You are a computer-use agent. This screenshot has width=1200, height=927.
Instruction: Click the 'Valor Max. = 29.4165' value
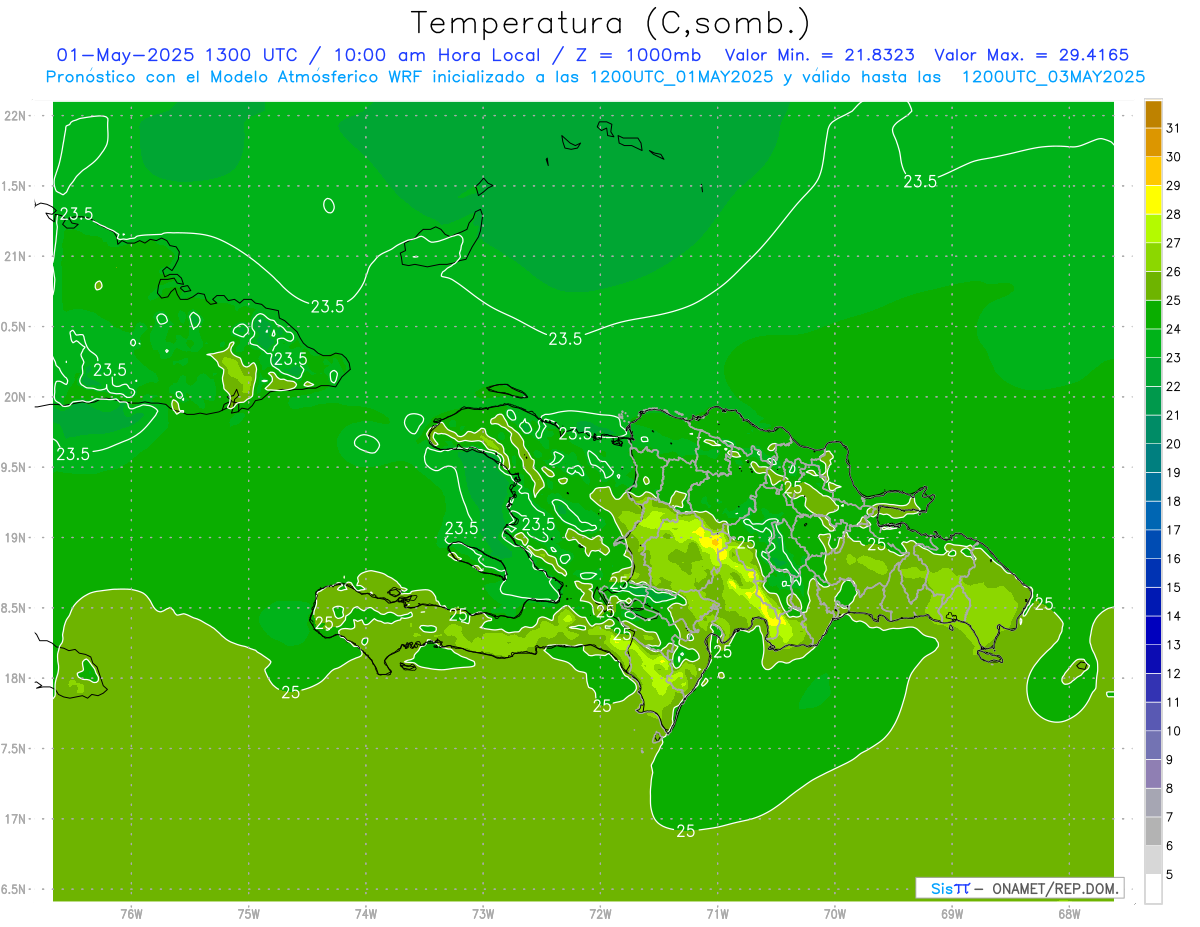1031,55
